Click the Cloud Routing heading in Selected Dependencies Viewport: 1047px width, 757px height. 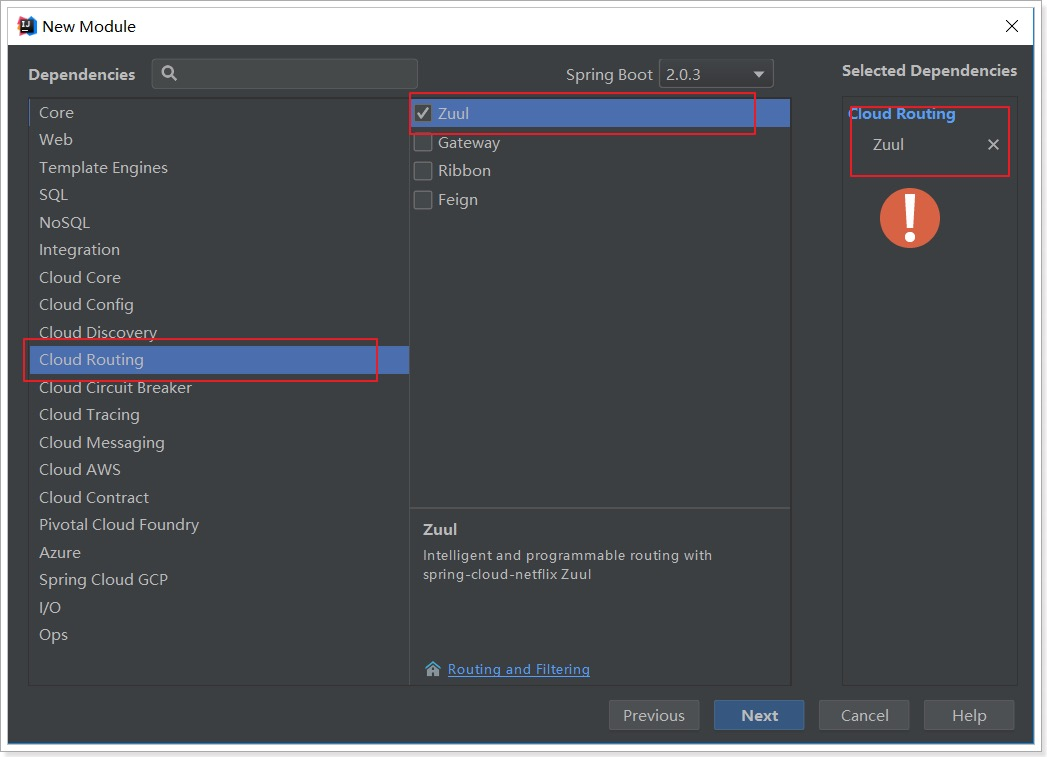coord(902,113)
